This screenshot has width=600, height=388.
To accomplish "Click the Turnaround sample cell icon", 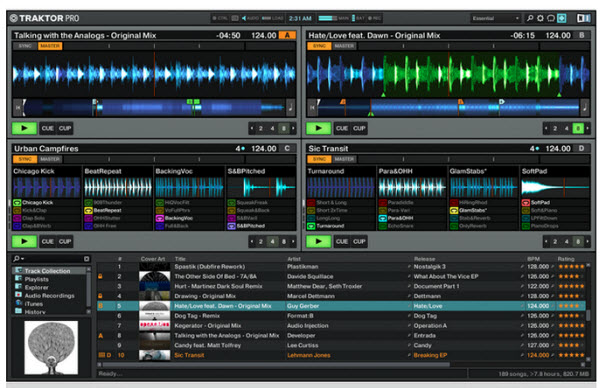I will coord(311,226).
